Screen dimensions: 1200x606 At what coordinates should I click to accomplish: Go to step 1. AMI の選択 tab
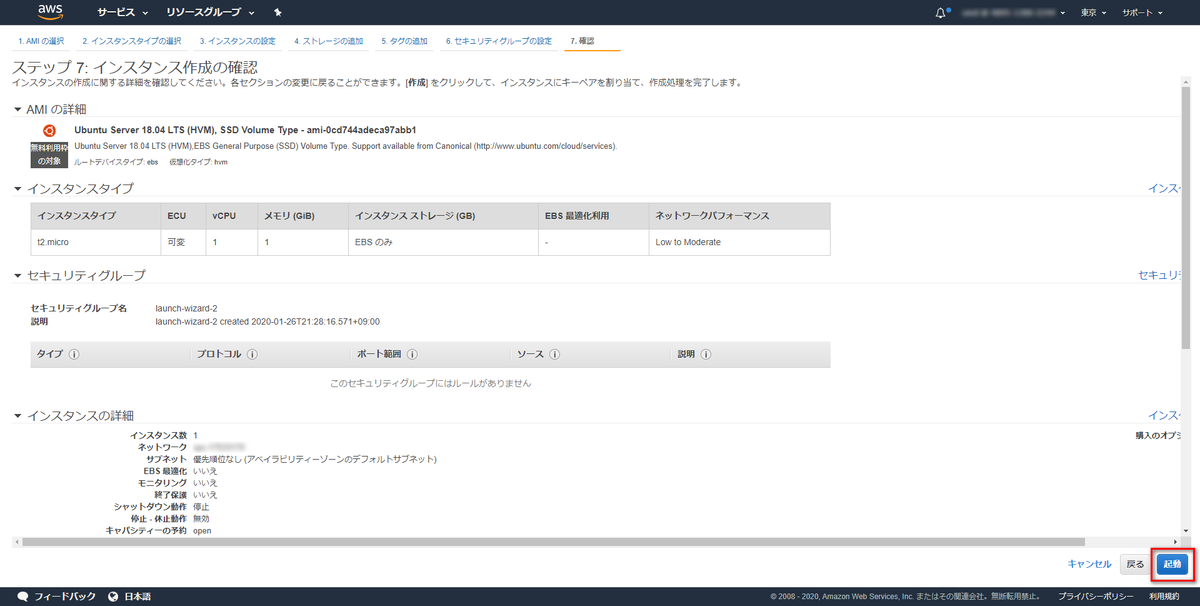42,41
